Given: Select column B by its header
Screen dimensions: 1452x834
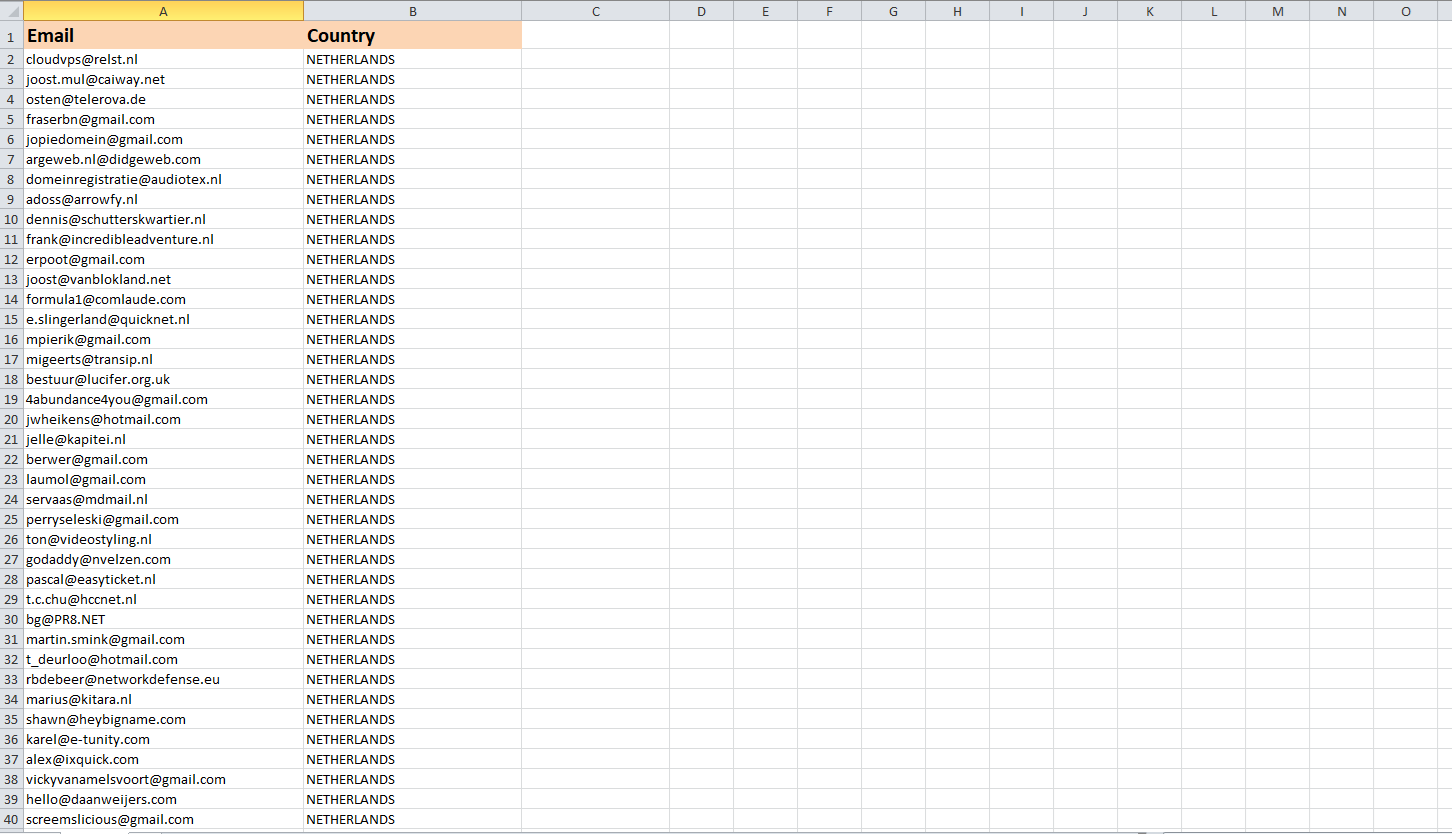Looking at the screenshot, I should pyautogui.click(x=412, y=10).
